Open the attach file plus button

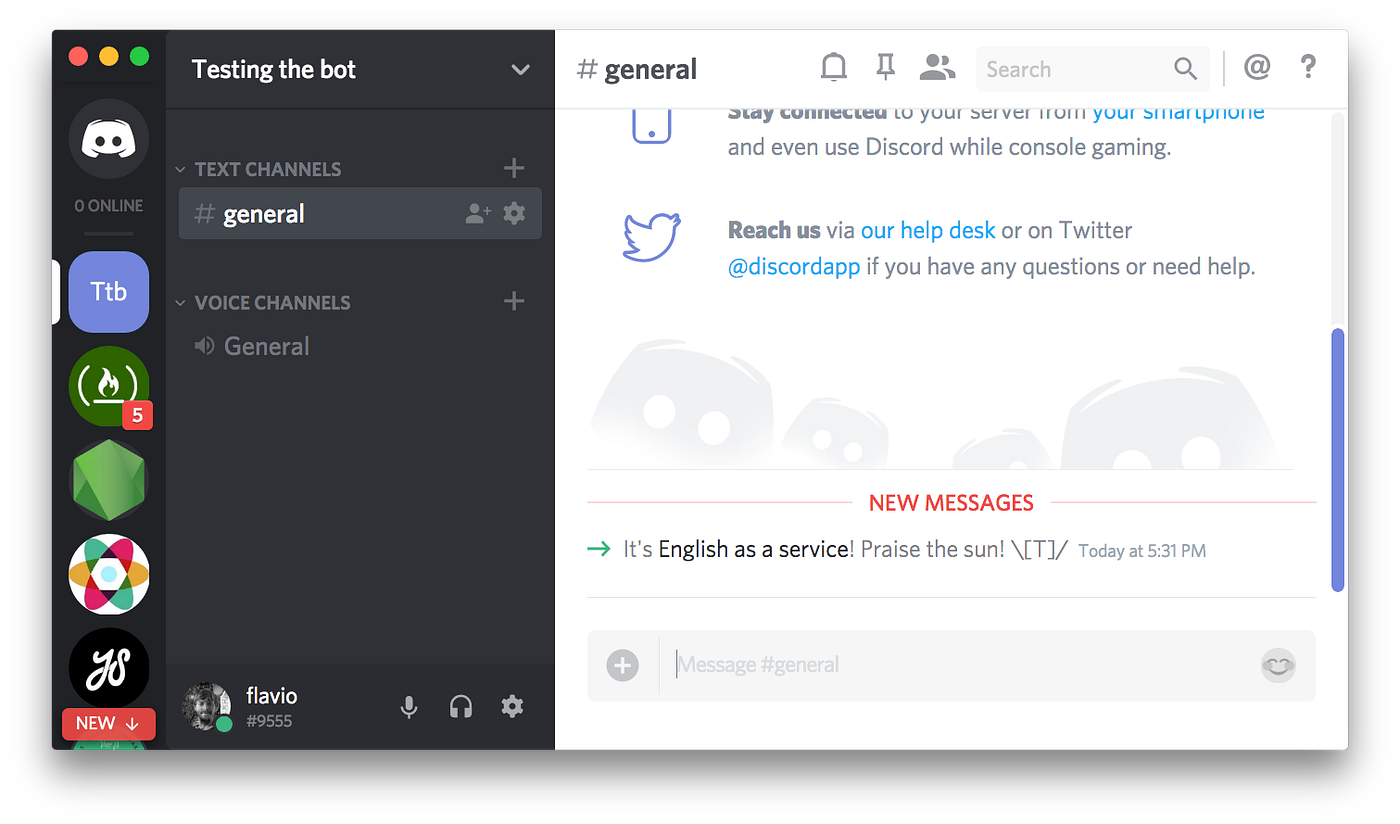point(622,665)
